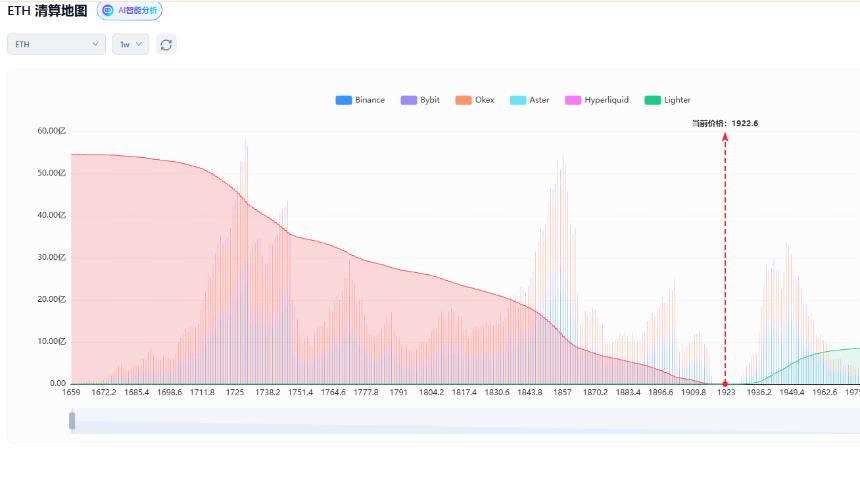Expand the 1w timeframe dropdown
860x484 pixels.
coord(131,44)
